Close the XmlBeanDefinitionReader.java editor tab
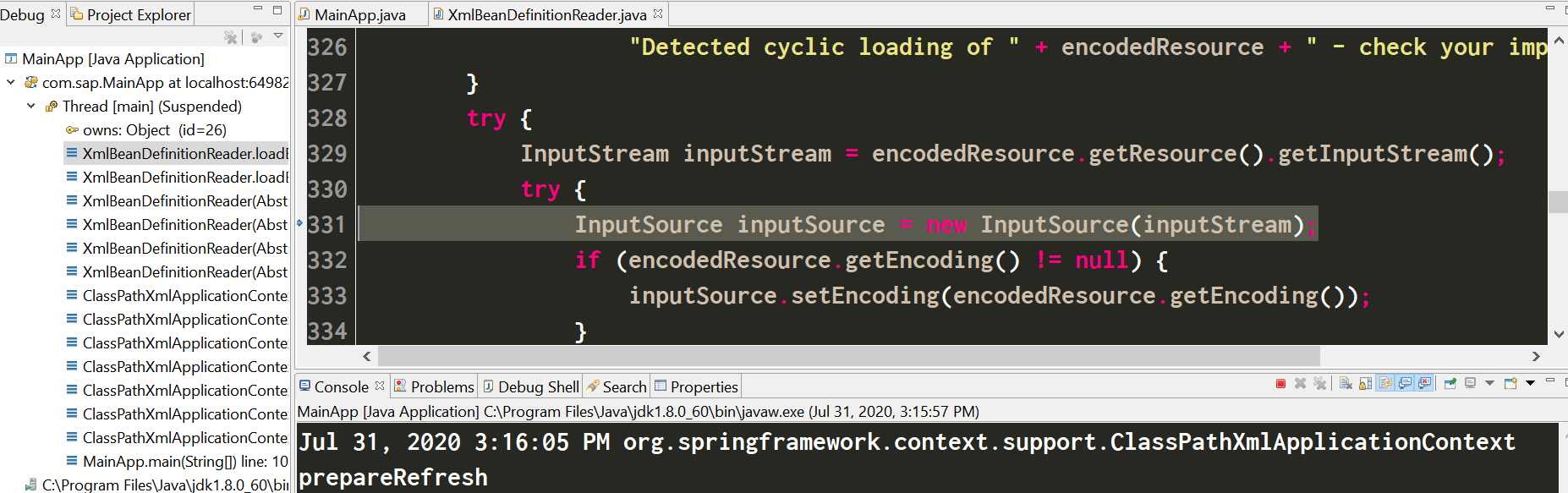1568x493 pixels. point(658,14)
